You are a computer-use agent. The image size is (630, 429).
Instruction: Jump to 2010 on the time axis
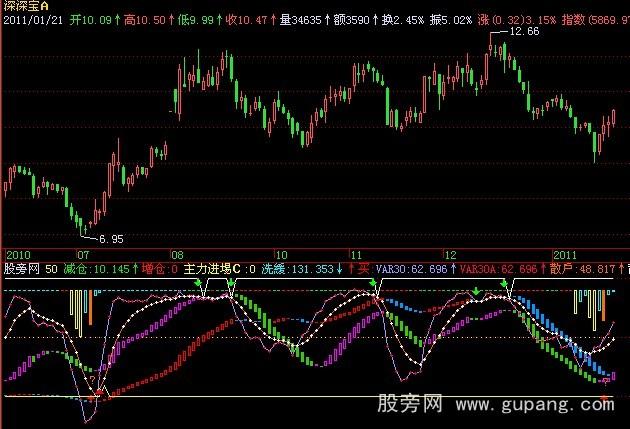[x=18, y=255]
